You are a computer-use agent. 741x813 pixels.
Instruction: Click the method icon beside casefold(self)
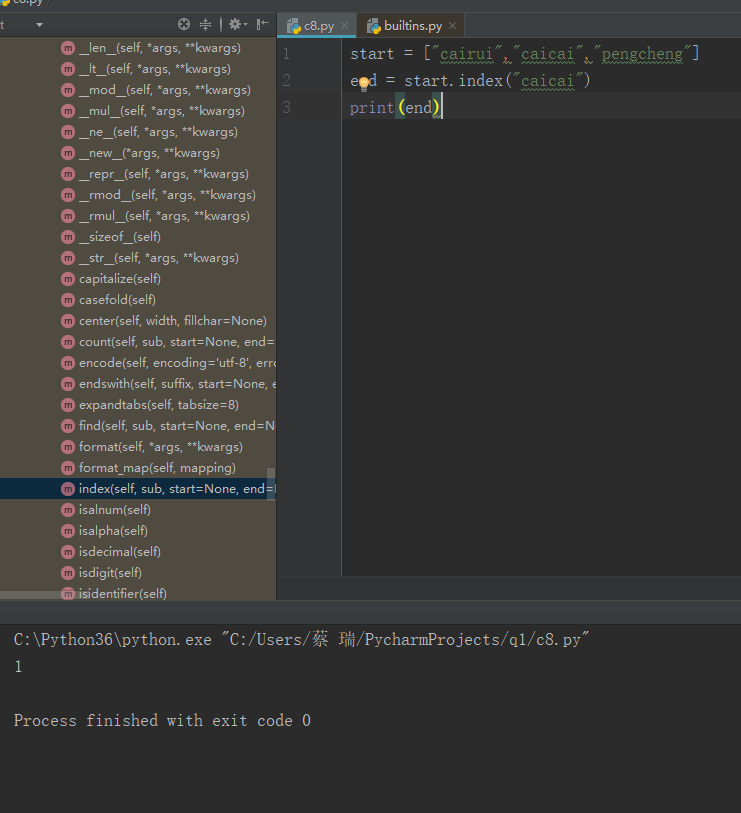(68, 300)
